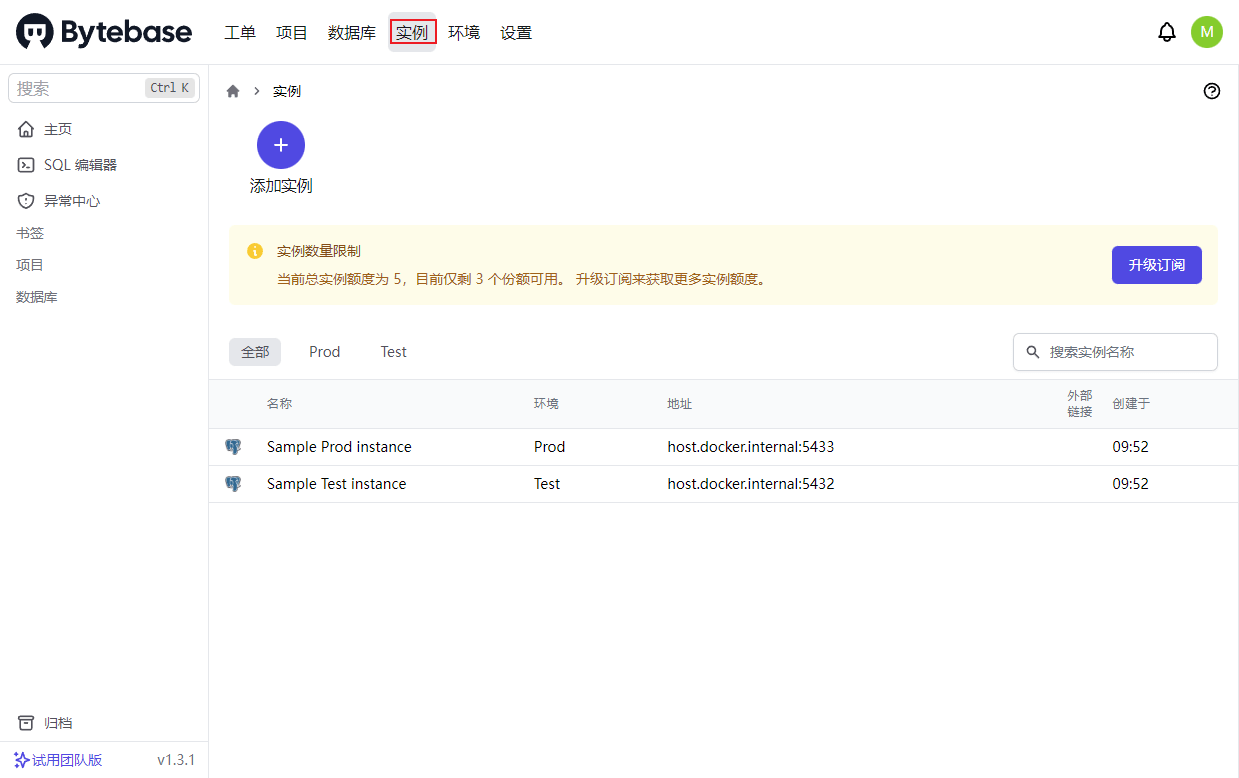Open 数据库 in the sidebar
The height and width of the screenshot is (778, 1239).
click(x=37, y=297)
